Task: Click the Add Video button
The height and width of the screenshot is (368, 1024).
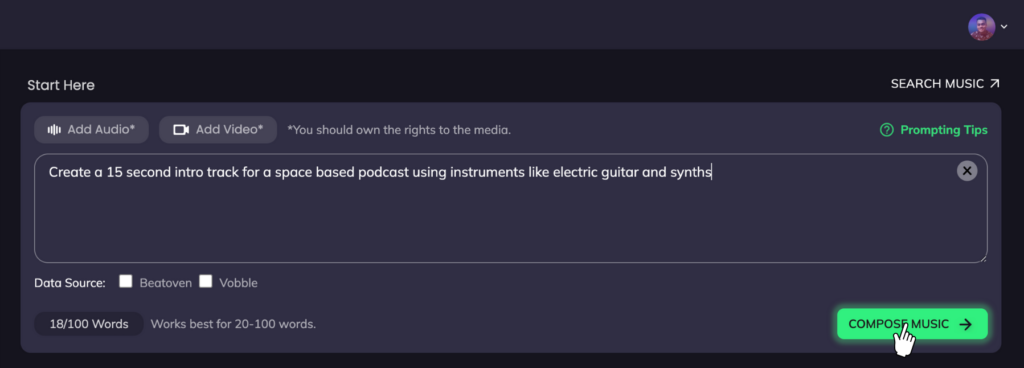Action: coord(218,129)
